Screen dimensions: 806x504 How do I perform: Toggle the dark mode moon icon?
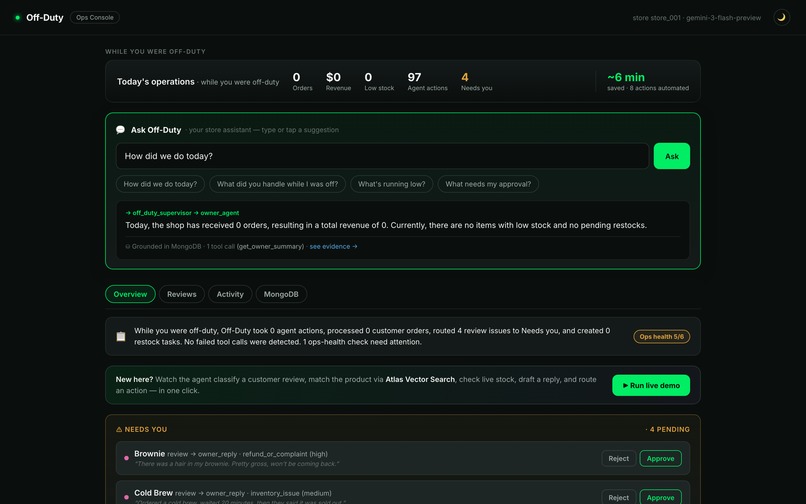(x=781, y=17)
